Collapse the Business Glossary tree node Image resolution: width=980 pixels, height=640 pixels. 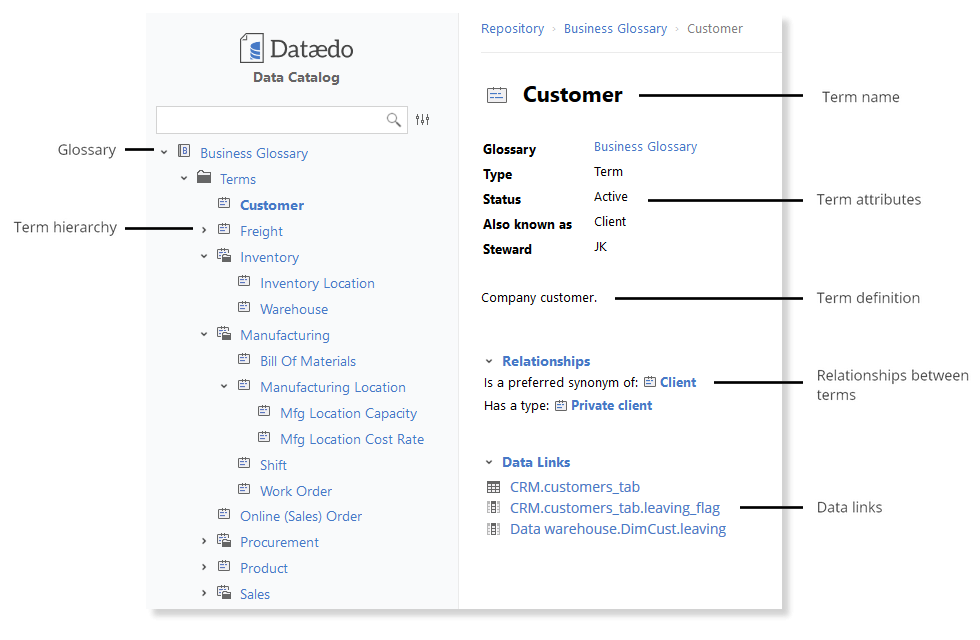pos(164,152)
